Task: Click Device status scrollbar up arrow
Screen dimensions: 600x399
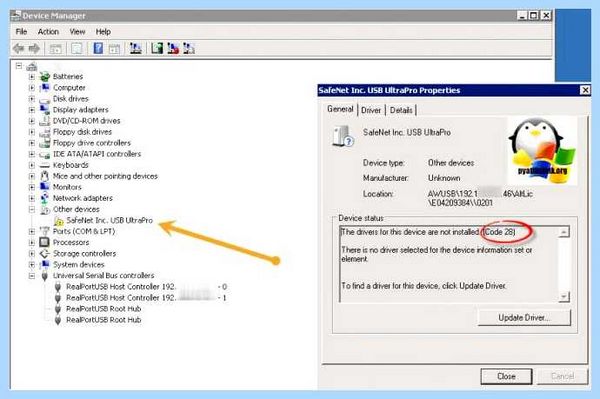Action: coord(564,232)
